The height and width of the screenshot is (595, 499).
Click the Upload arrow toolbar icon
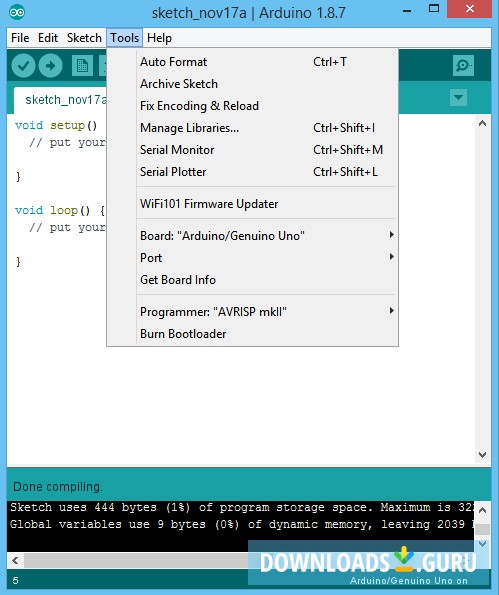click(x=50, y=66)
